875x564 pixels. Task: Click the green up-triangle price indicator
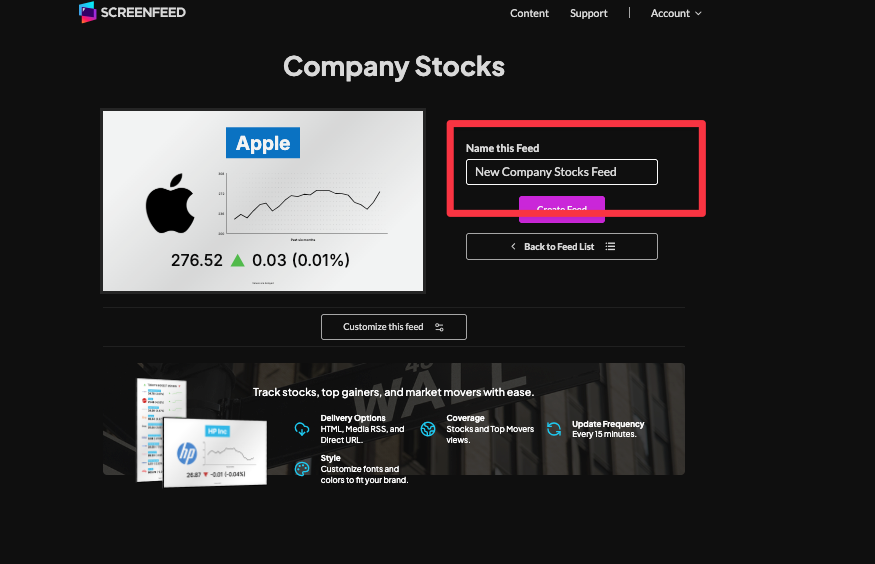pos(238,260)
